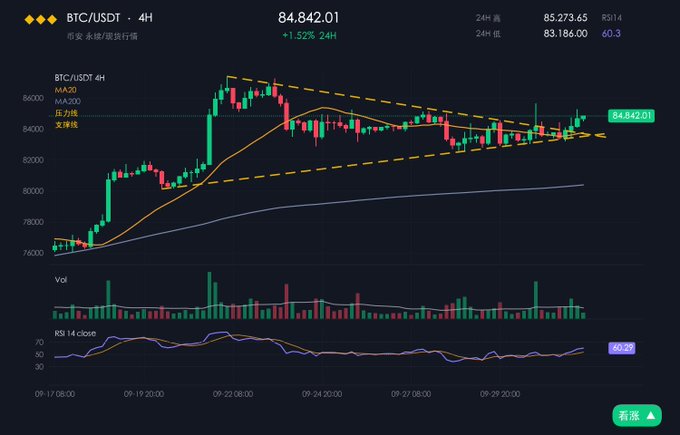Select the 4H timeframe label in header
The height and width of the screenshot is (435, 680).
145,18
